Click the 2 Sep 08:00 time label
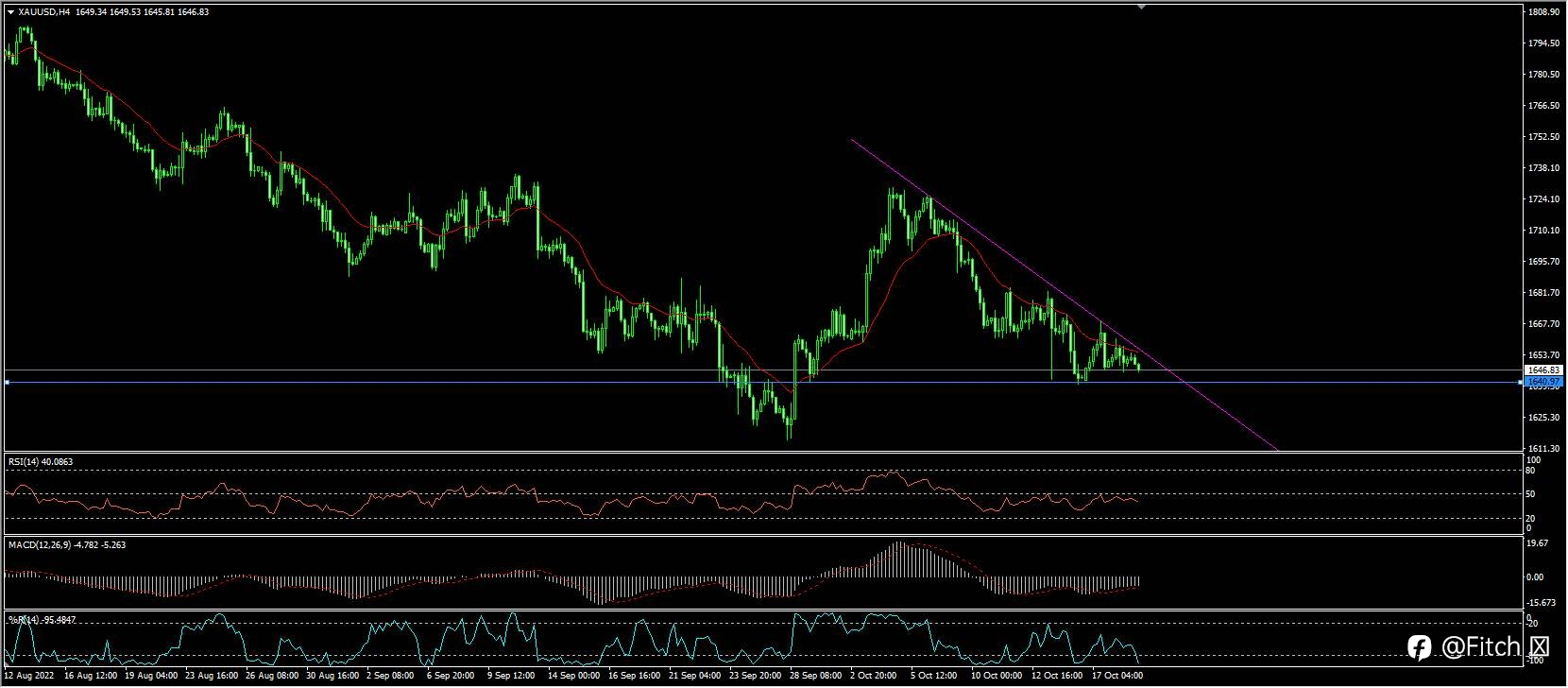 coord(390,677)
